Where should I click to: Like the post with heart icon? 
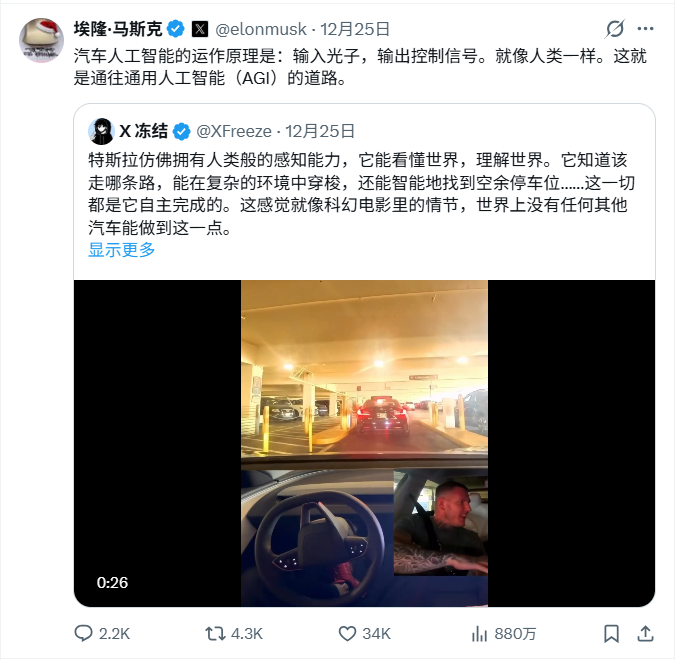pos(347,634)
